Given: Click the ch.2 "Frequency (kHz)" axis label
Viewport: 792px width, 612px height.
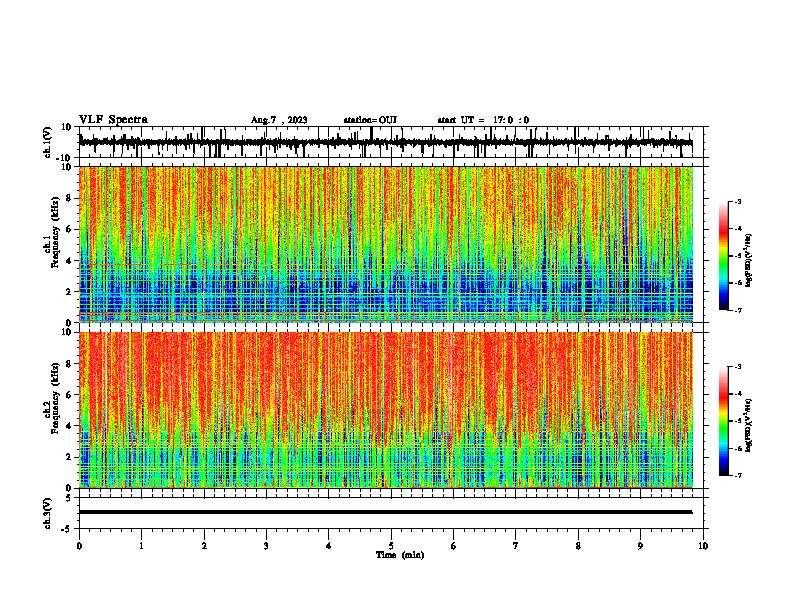Looking at the screenshot, I should [55, 398].
